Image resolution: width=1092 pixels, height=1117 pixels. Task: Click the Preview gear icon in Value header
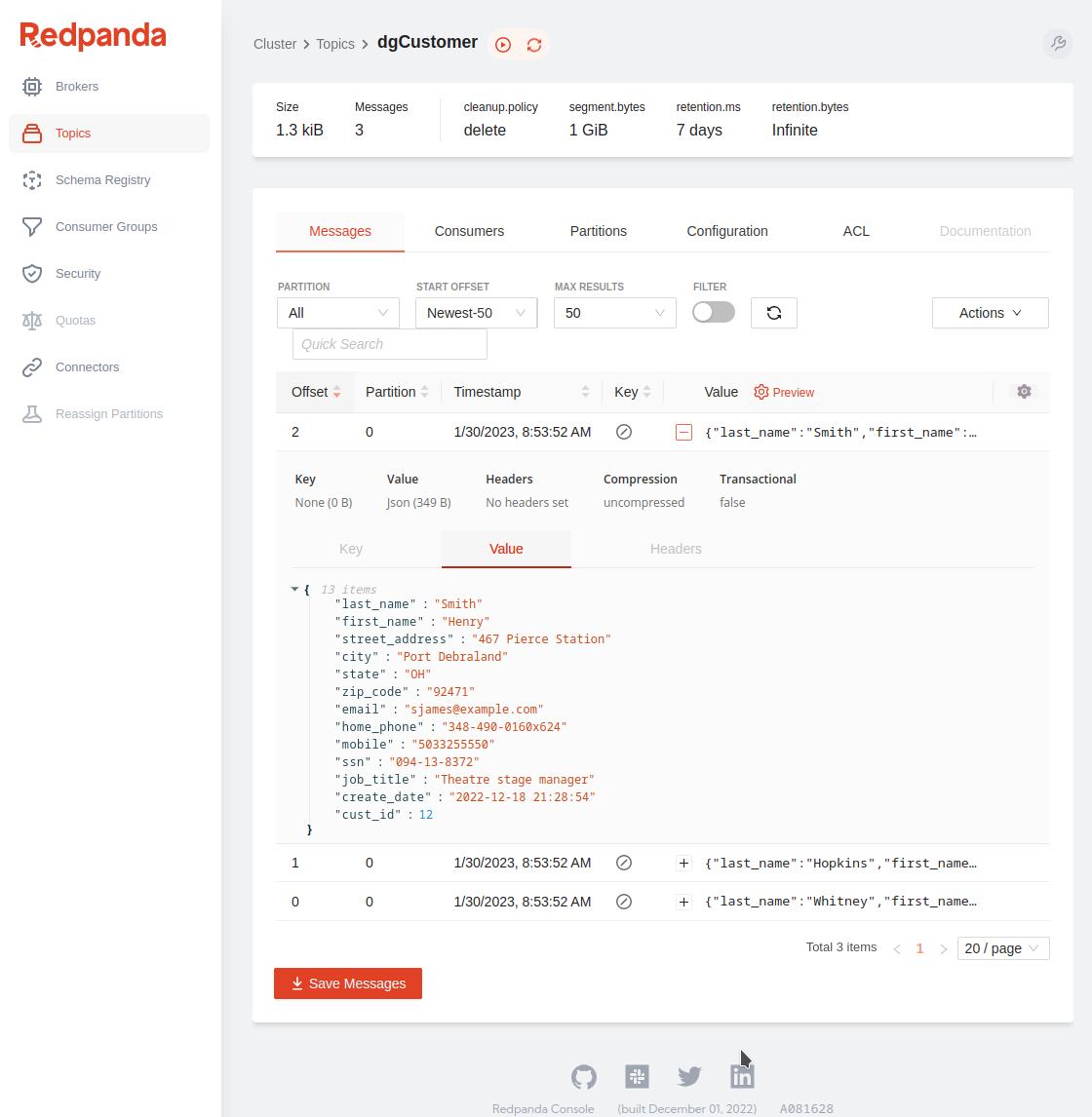pos(761,392)
